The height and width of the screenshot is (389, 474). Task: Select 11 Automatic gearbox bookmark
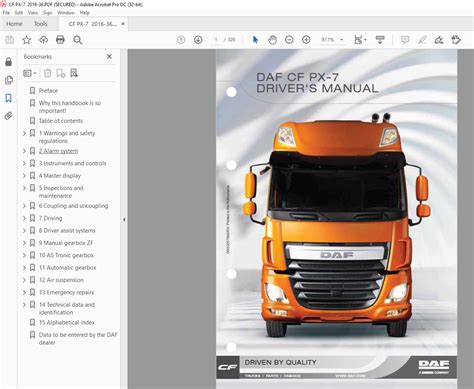coord(67,268)
